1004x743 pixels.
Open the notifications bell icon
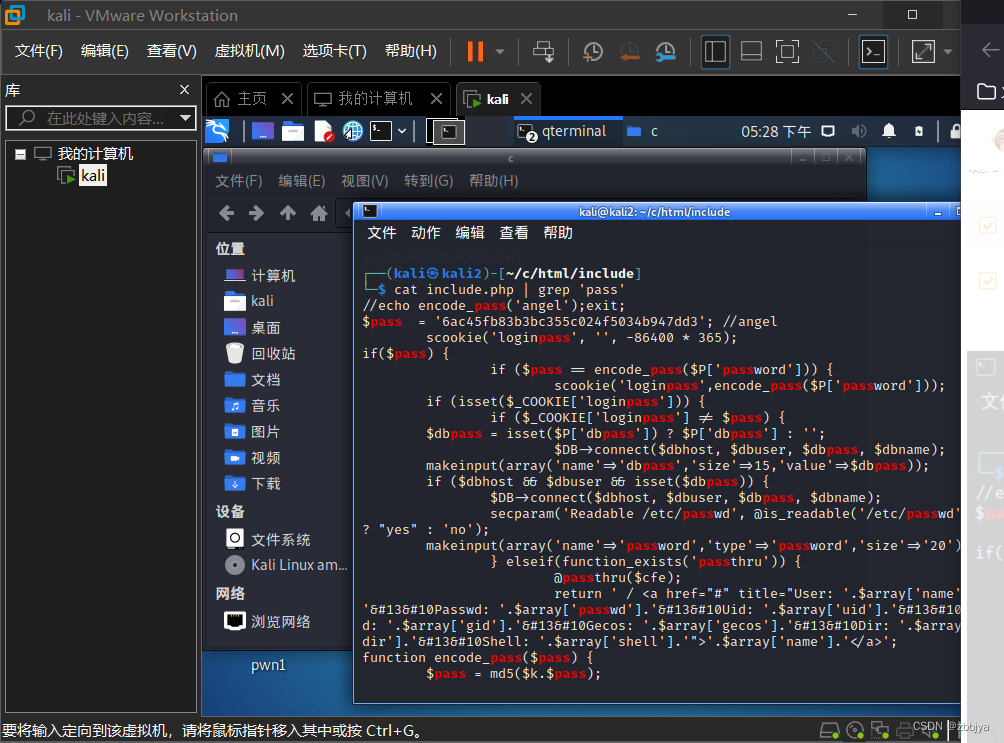pyautogui.click(x=889, y=131)
